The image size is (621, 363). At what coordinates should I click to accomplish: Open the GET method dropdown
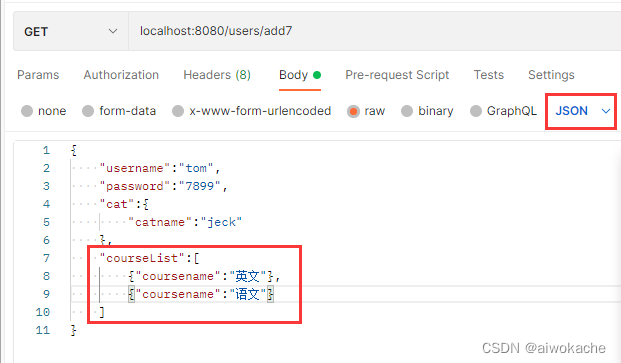(x=71, y=31)
